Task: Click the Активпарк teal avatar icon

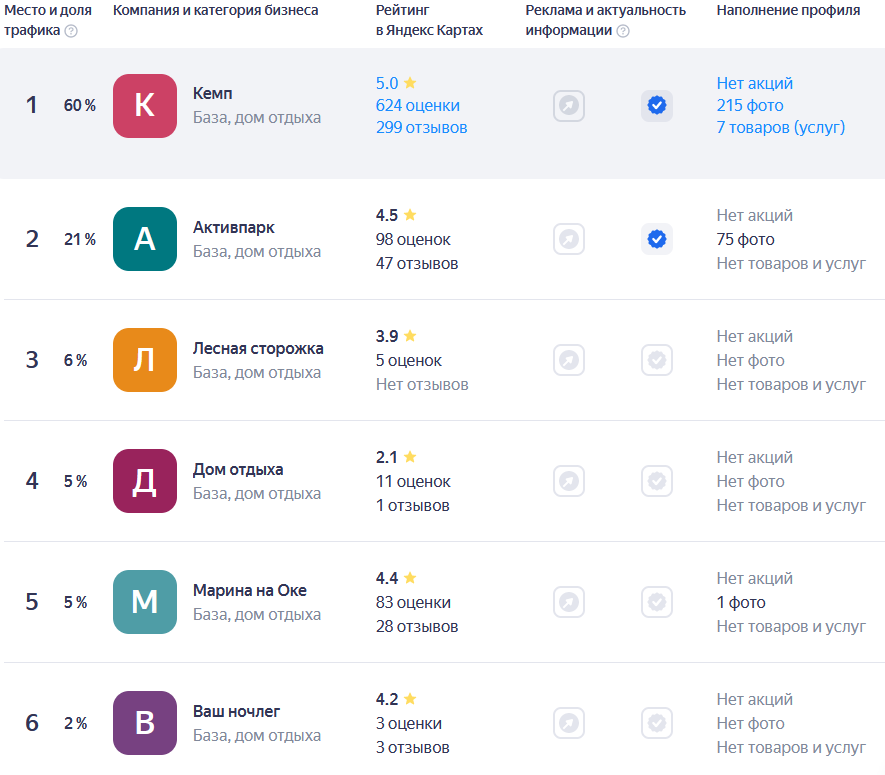Action: [x=145, y=239]
